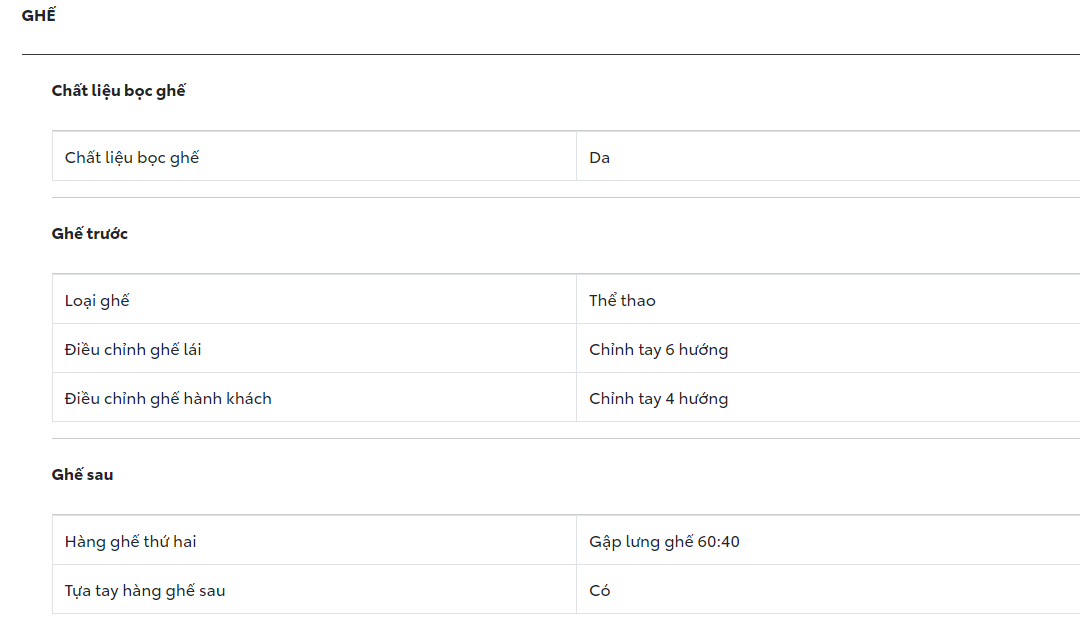
Task: Click the column divider in the 'Loại ghế' row
Action: click(x=576, y=300)
